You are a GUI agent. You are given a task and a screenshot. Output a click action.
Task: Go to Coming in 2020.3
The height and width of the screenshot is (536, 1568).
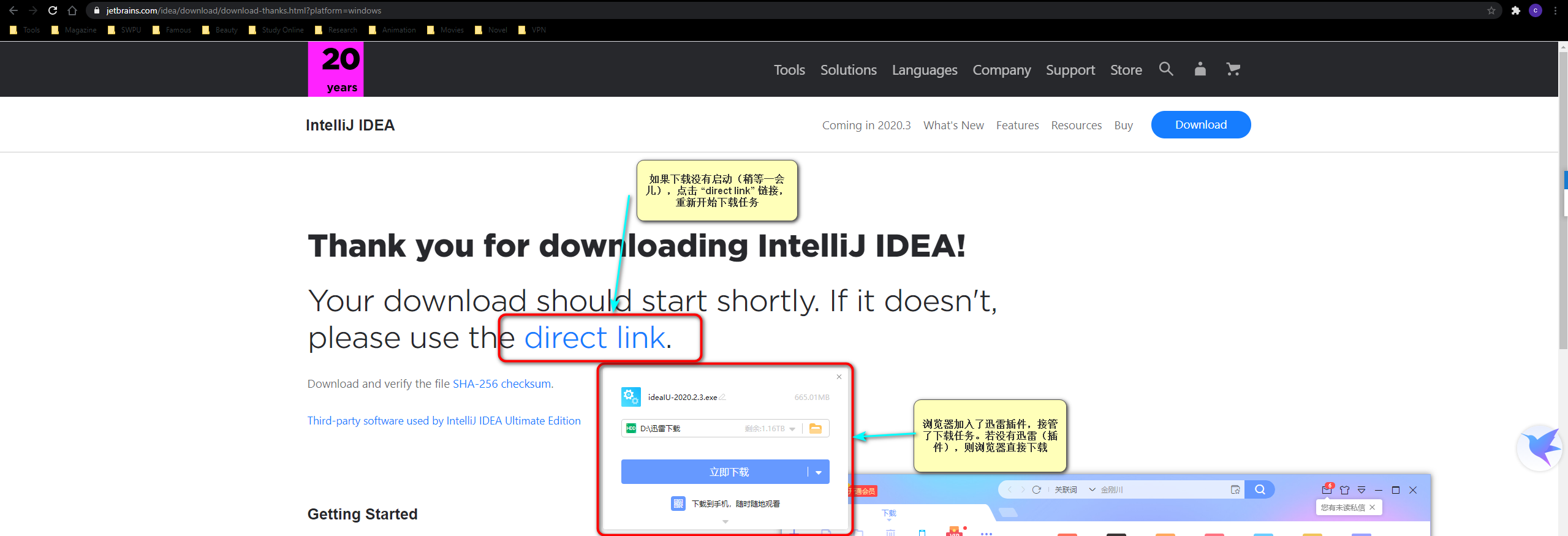click(866, 125)
